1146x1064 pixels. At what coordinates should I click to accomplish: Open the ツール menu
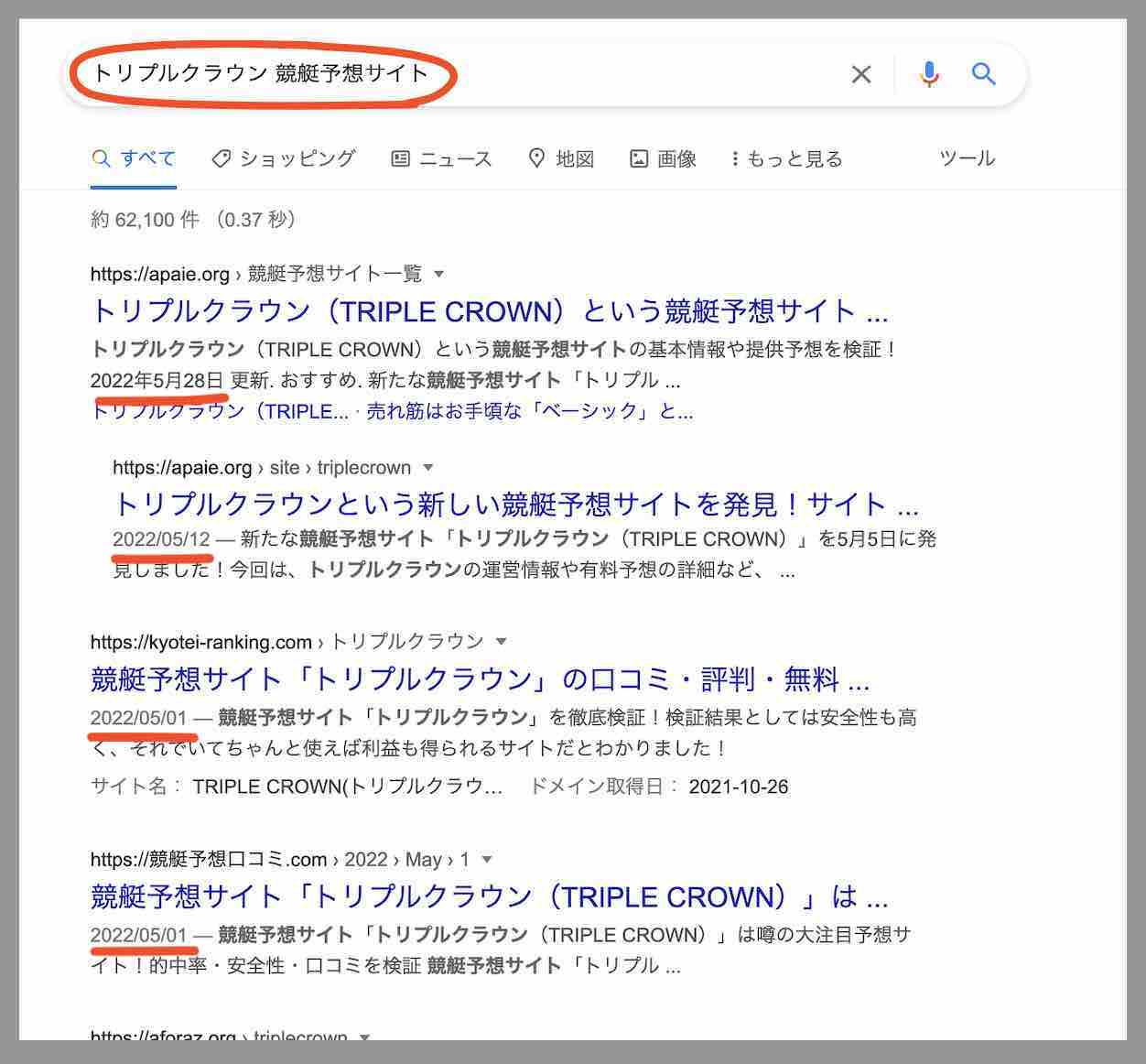967,157
